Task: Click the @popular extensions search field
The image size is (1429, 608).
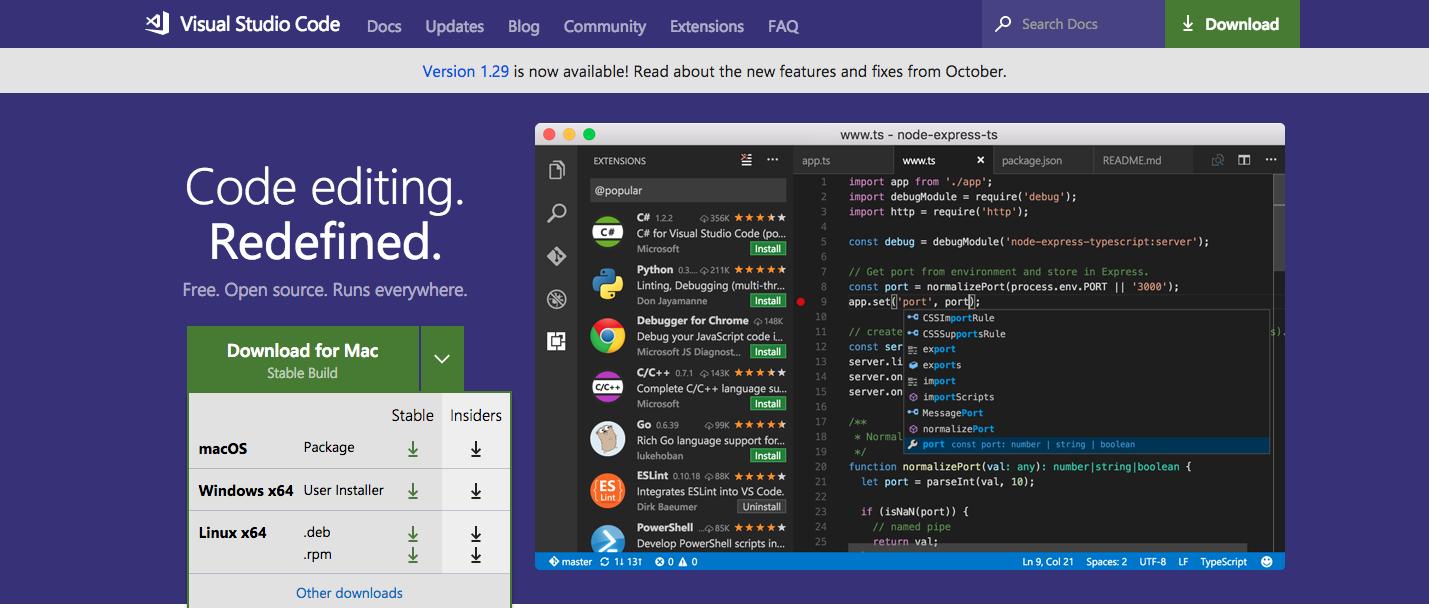Action: point(687,189)
